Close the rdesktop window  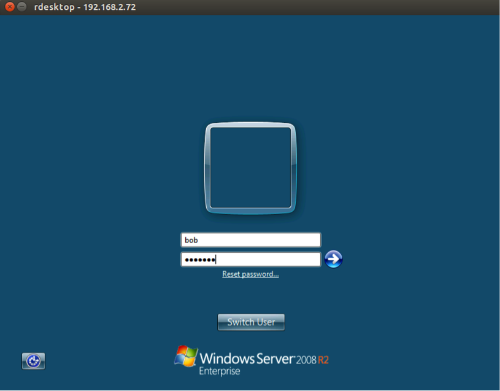tap(10, 7)
